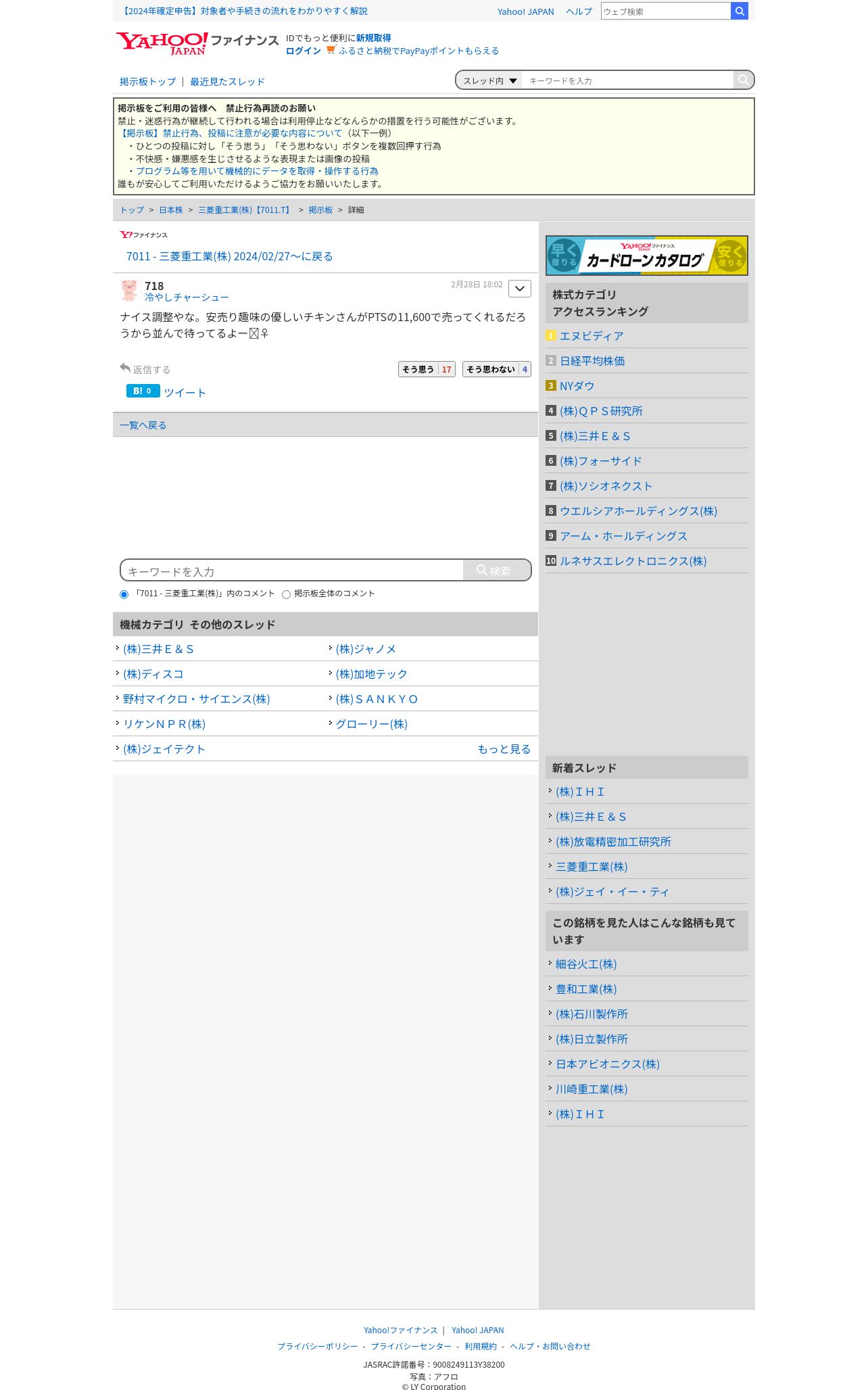Open ranking item 4 (株)ＱＰＳ研究所
This screenshot has width=868, height=1390.
pos(601,411)
